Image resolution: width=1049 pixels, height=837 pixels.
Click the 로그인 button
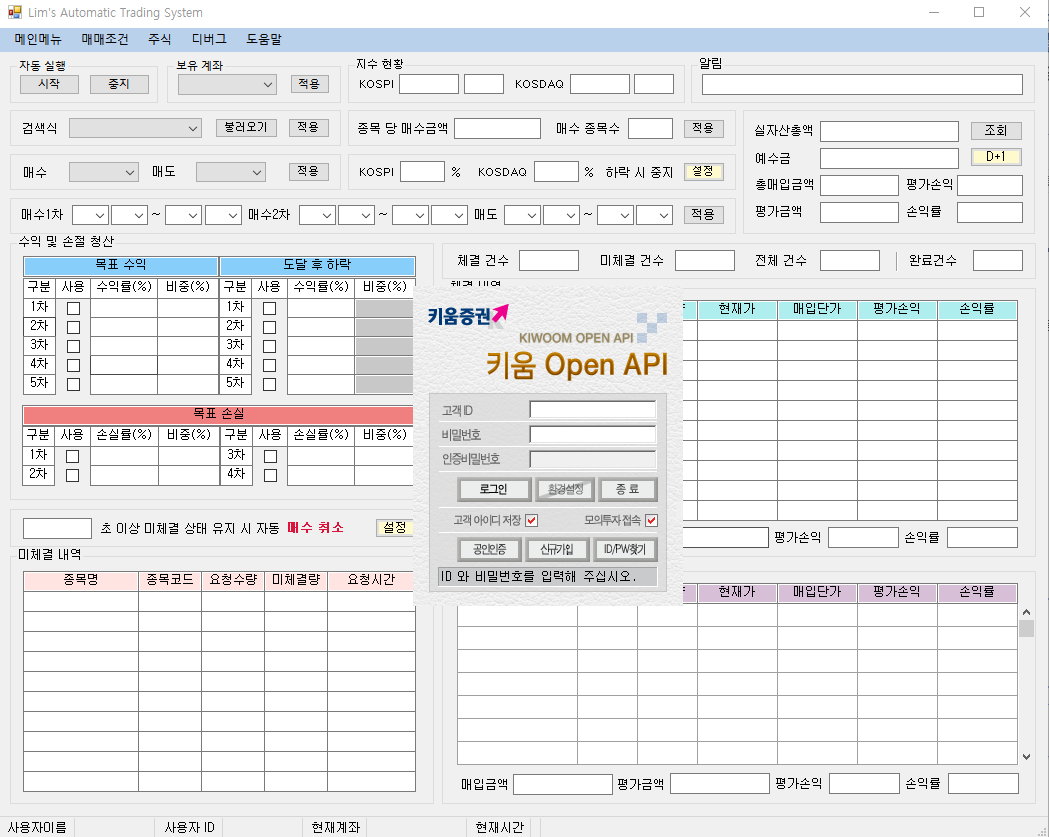tap(494, 489)
